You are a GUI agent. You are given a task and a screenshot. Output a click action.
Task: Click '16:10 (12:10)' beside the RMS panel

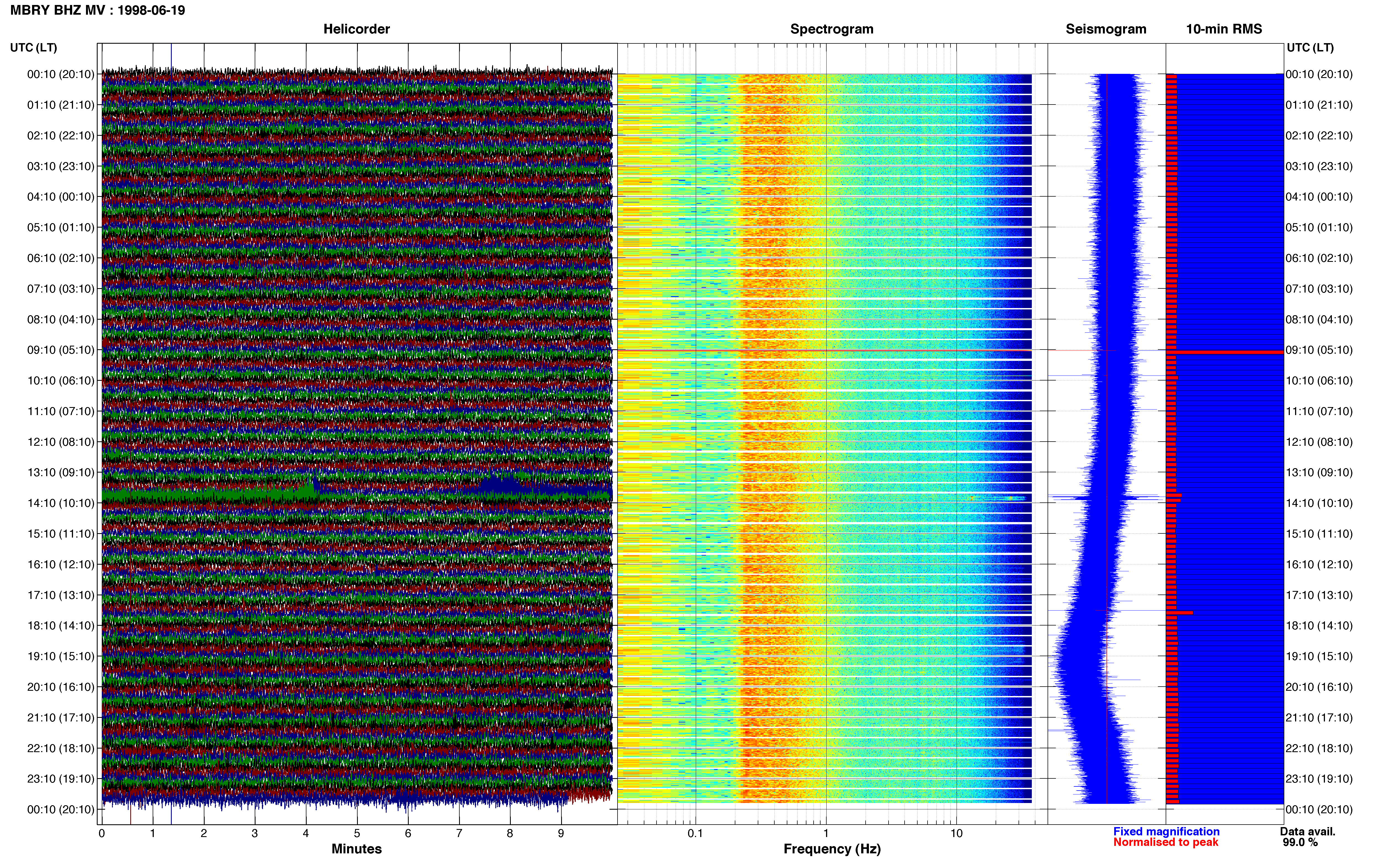1319,564
